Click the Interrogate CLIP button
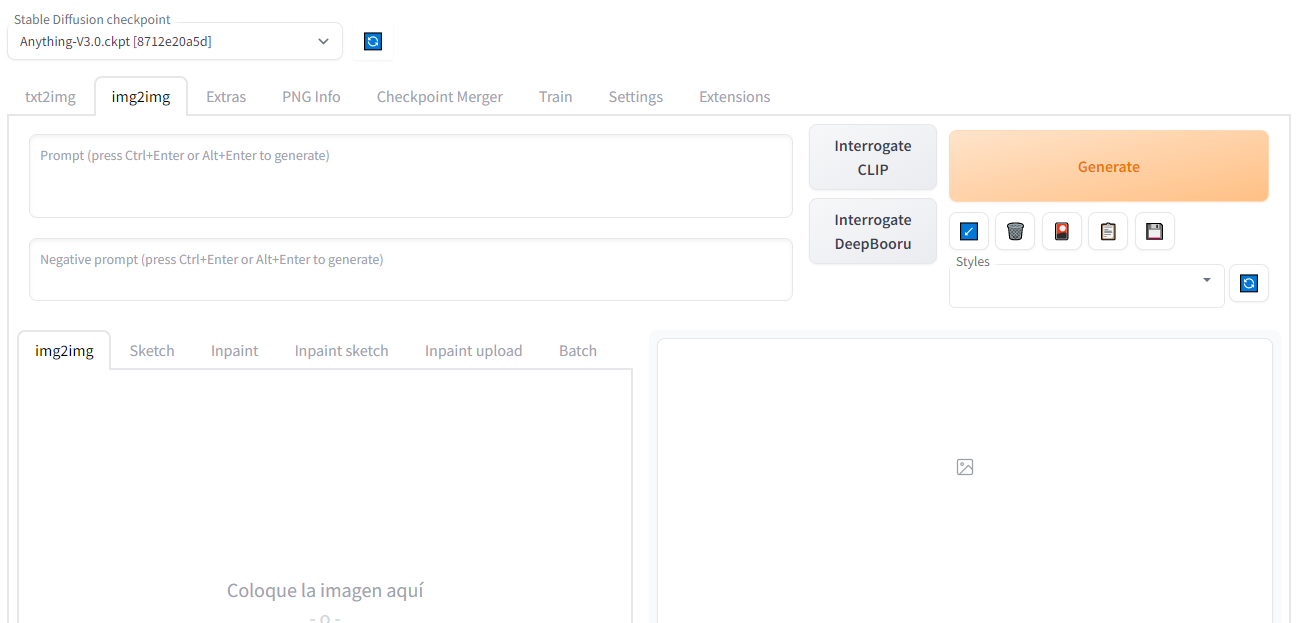This screenshot has height=623, width=1297. (873, 158)
